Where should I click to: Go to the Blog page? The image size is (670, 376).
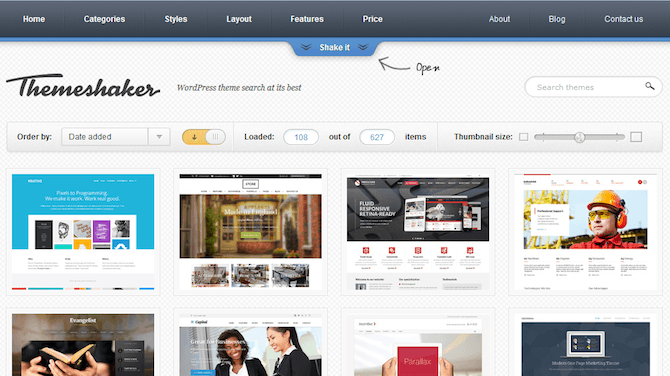pyautogui.click(x=557, y=19)
